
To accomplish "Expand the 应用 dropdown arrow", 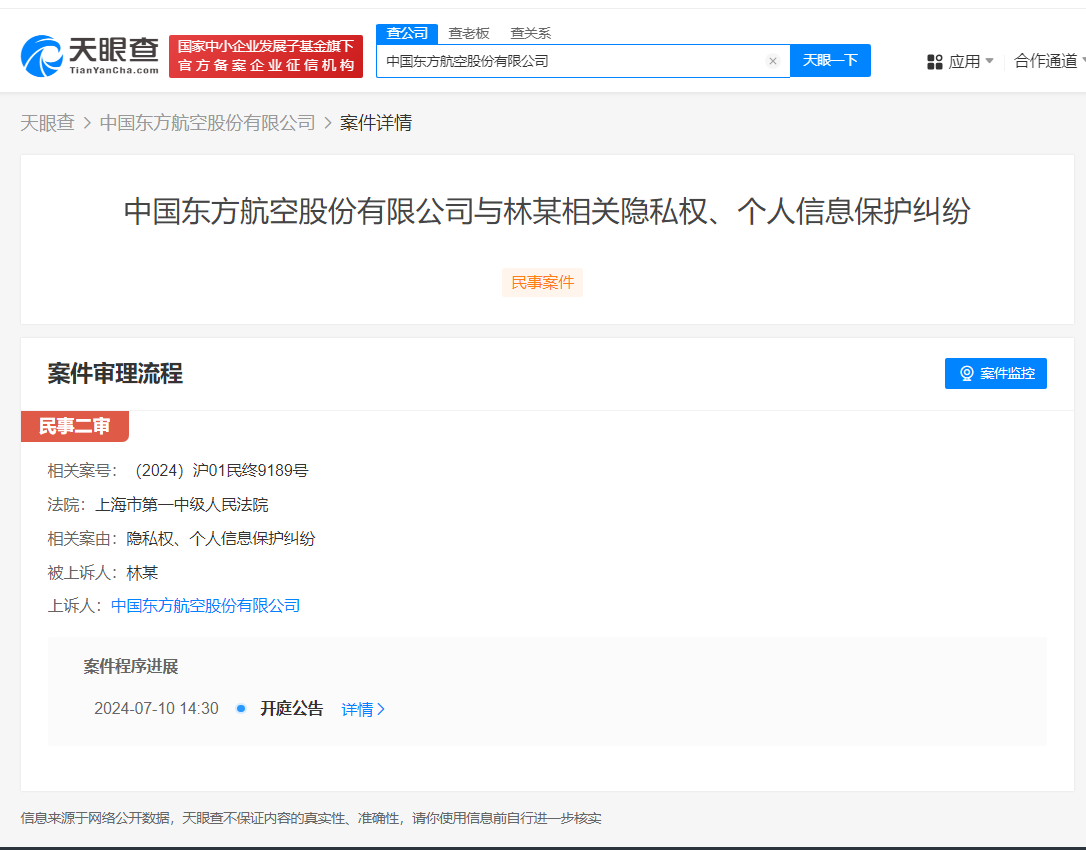I will click(991, 61).
